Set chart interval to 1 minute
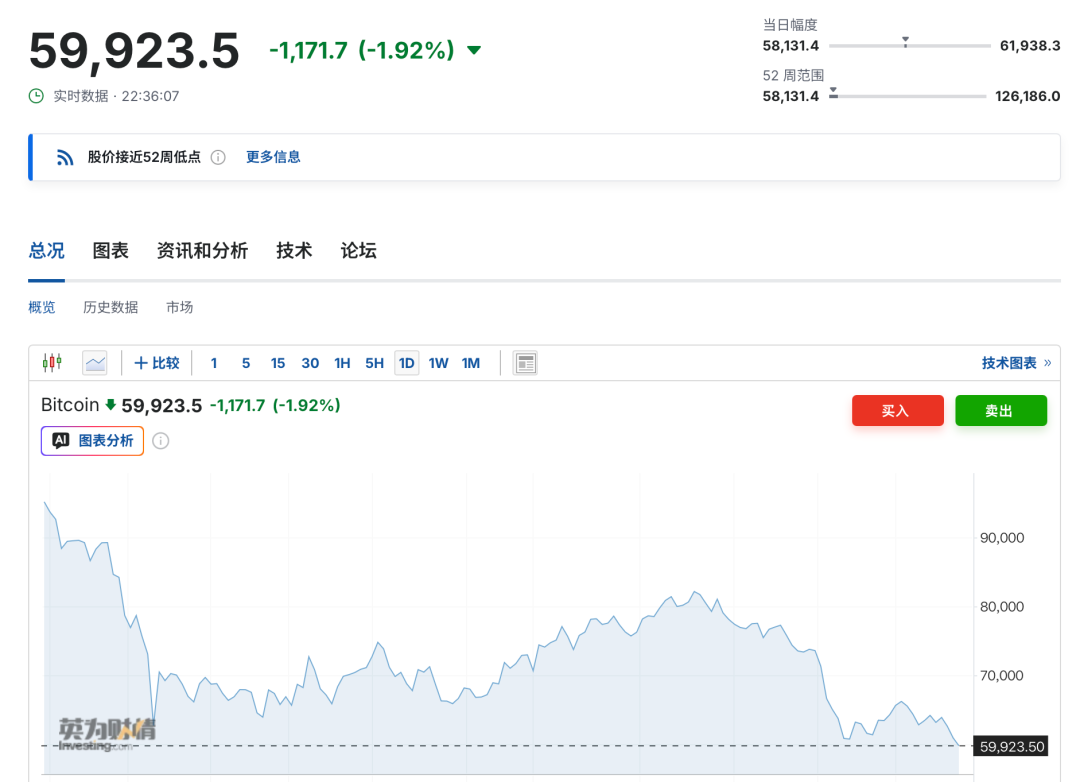The height and width of the screenshot is (782, 1080). [214, 363]
